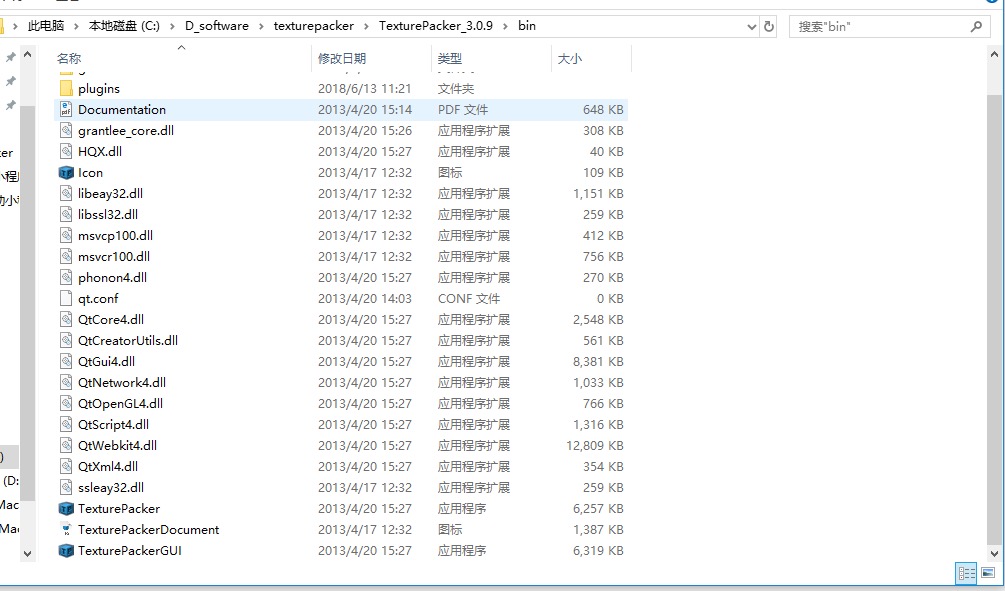Click the 6,257 KB size value
1005x591 pixels.
tap(598, 508)
